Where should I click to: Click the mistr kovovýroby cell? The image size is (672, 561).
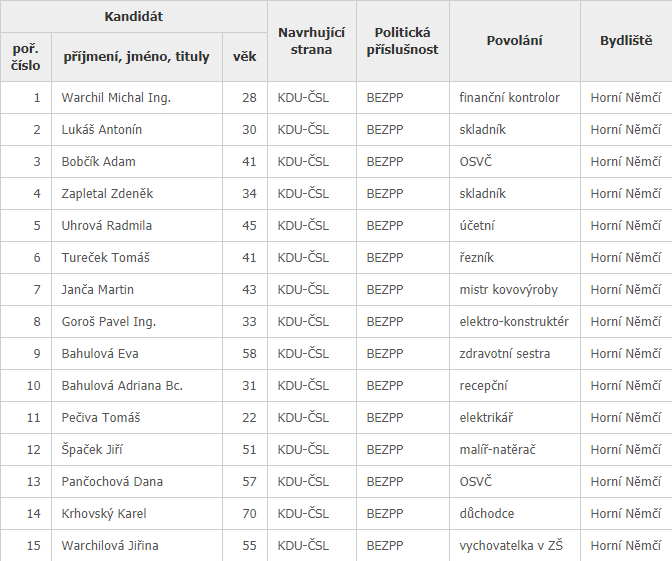[x=509, y=290]
